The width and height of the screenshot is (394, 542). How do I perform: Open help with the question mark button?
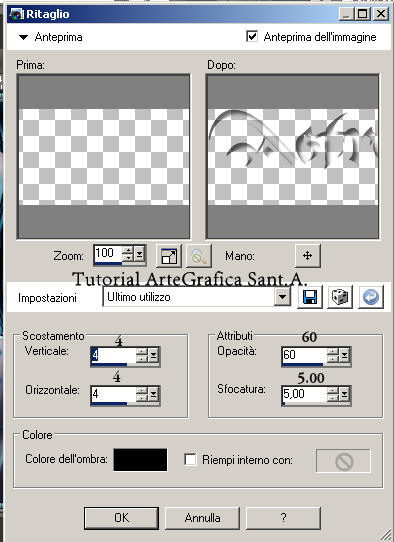pos(283,518)
